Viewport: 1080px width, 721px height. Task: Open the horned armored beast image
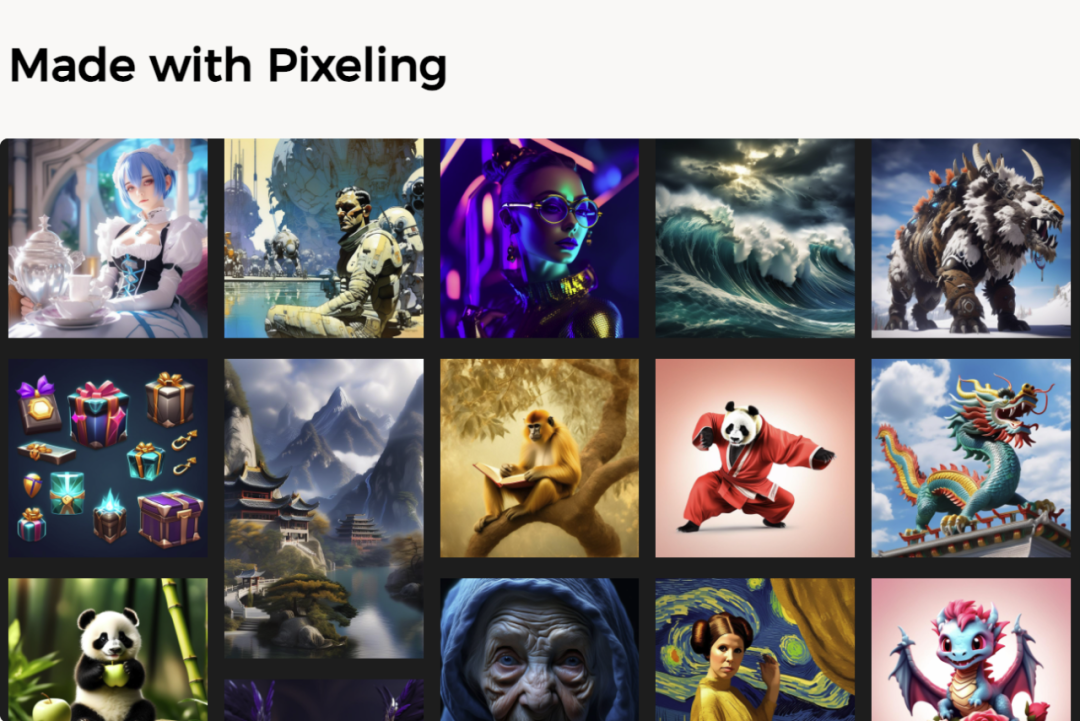(971, 238)
